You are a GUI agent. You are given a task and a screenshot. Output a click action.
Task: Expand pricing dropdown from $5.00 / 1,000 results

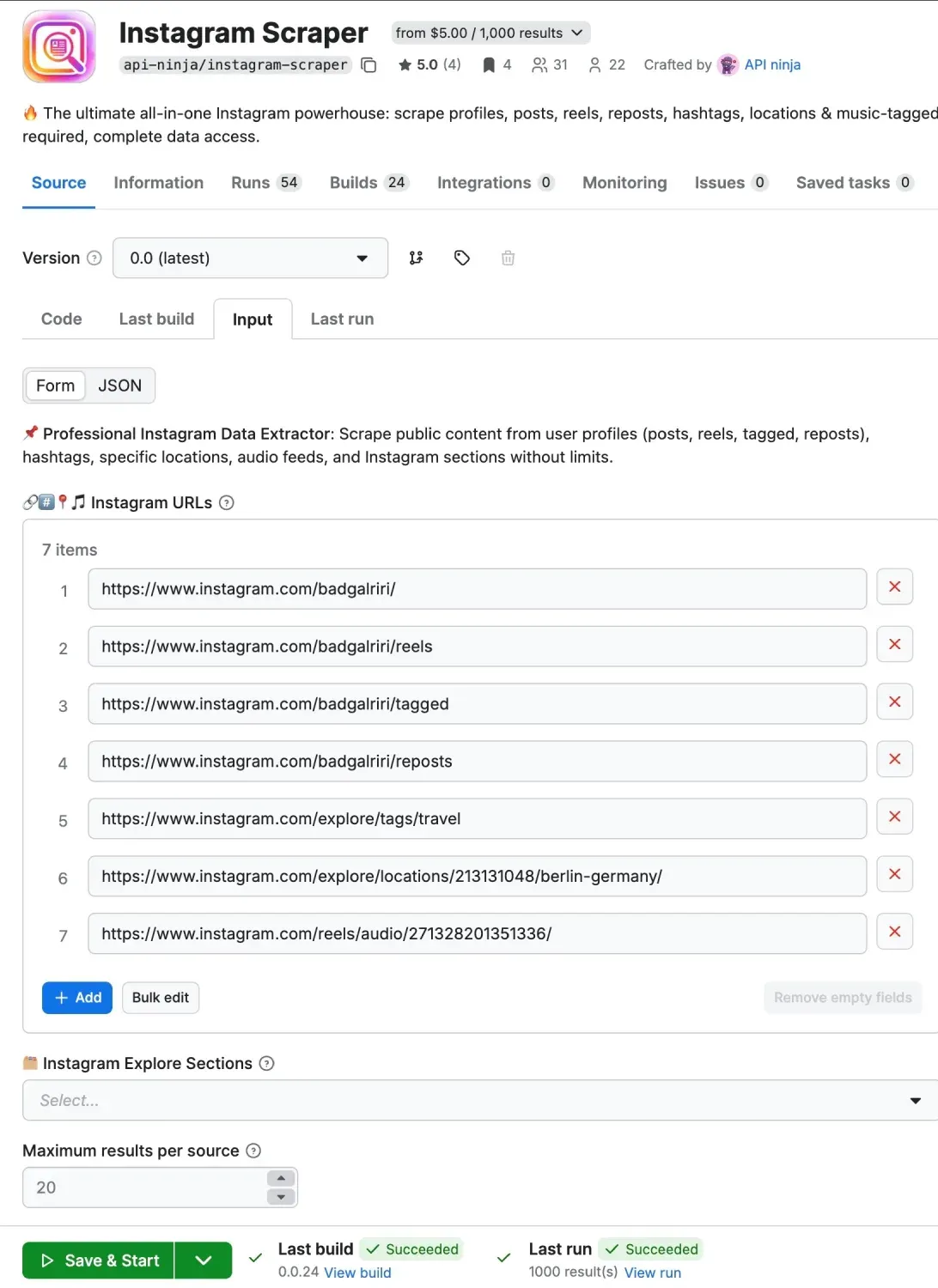tap(490, 33)
